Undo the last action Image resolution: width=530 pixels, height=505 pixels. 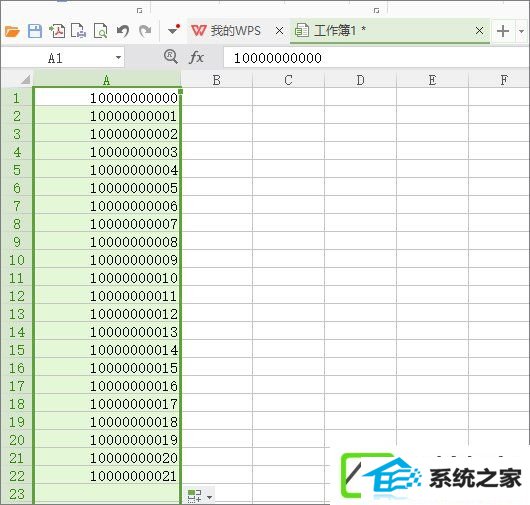[x=123, y=31]
